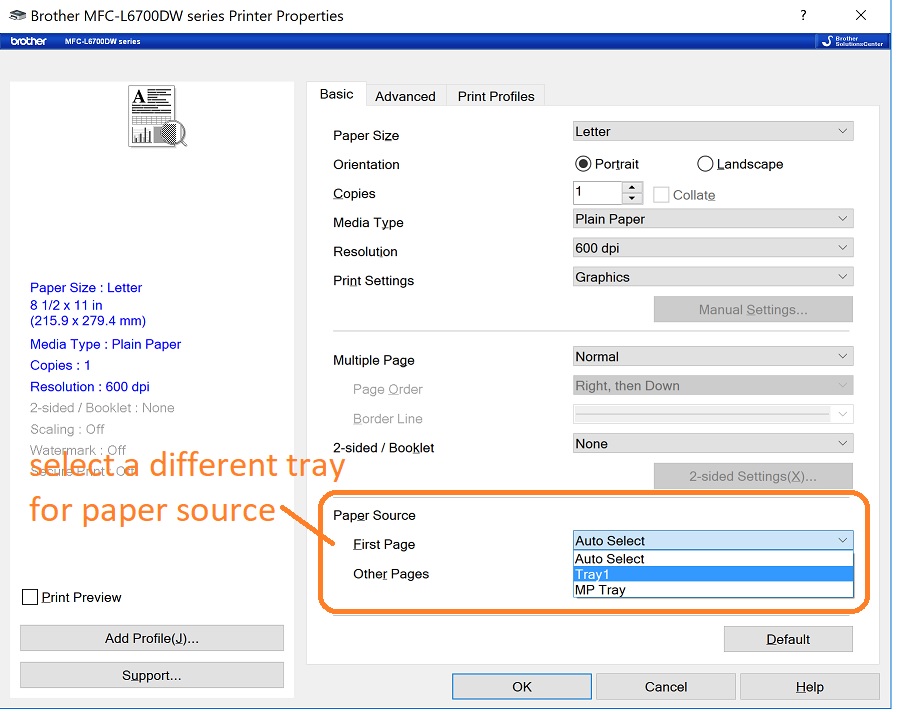The image size is (897, 712).
Task: Open the Media Type dropdown
Action: point(712,219)
